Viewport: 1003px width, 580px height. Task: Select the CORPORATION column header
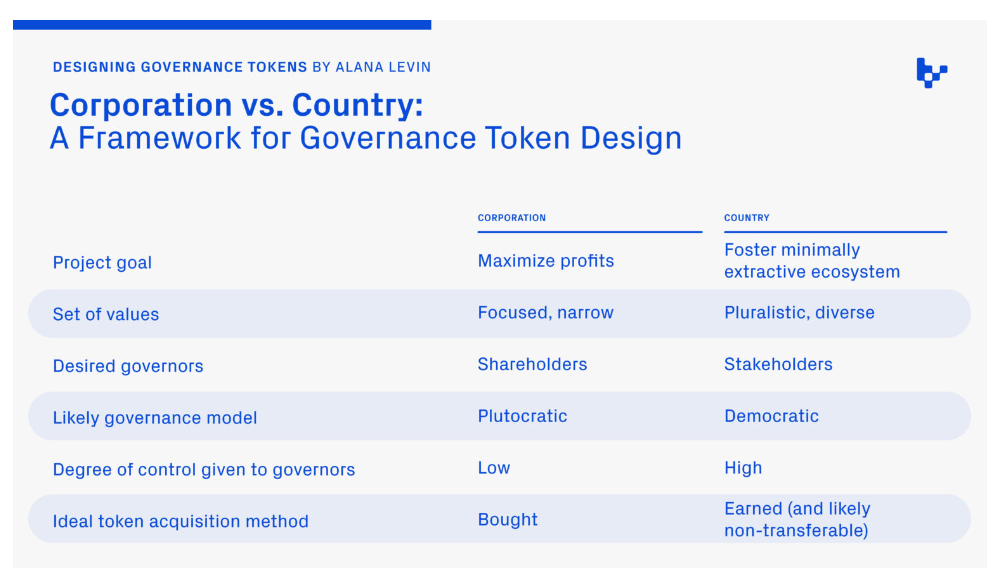[x=512, y=218]
